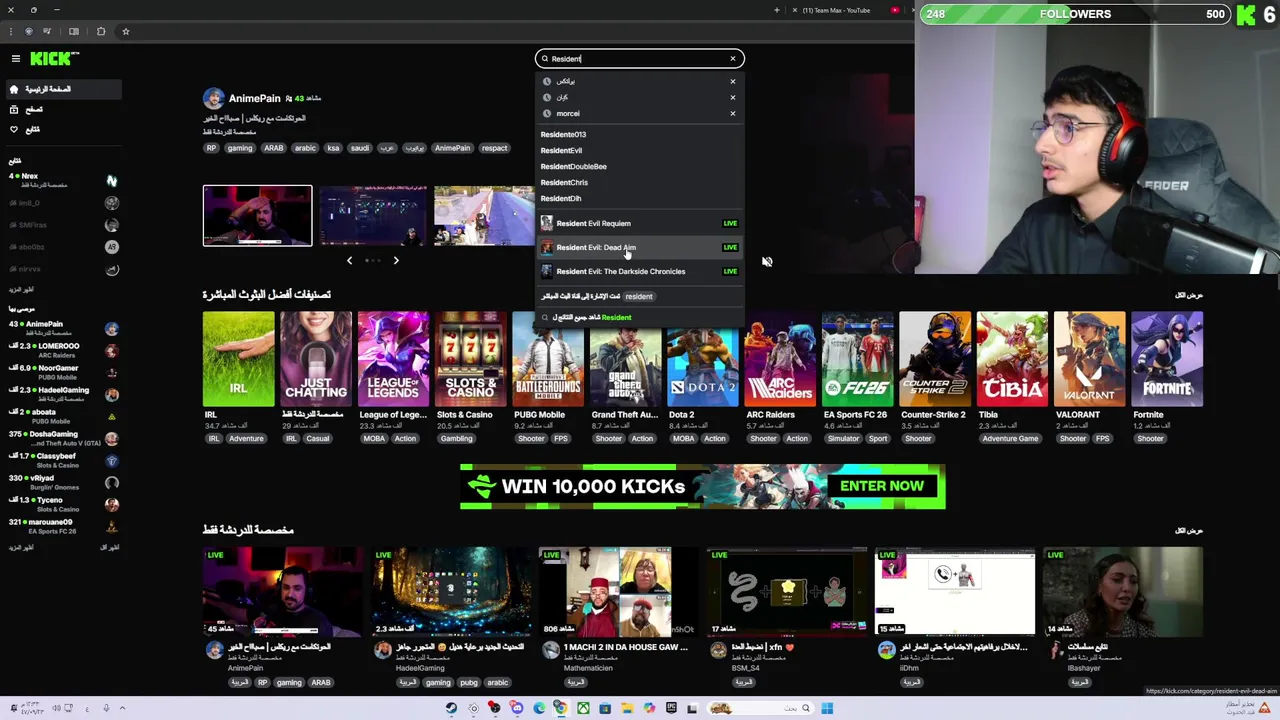
Task: Open a new browser tab
Action: (x=777, y=10)
